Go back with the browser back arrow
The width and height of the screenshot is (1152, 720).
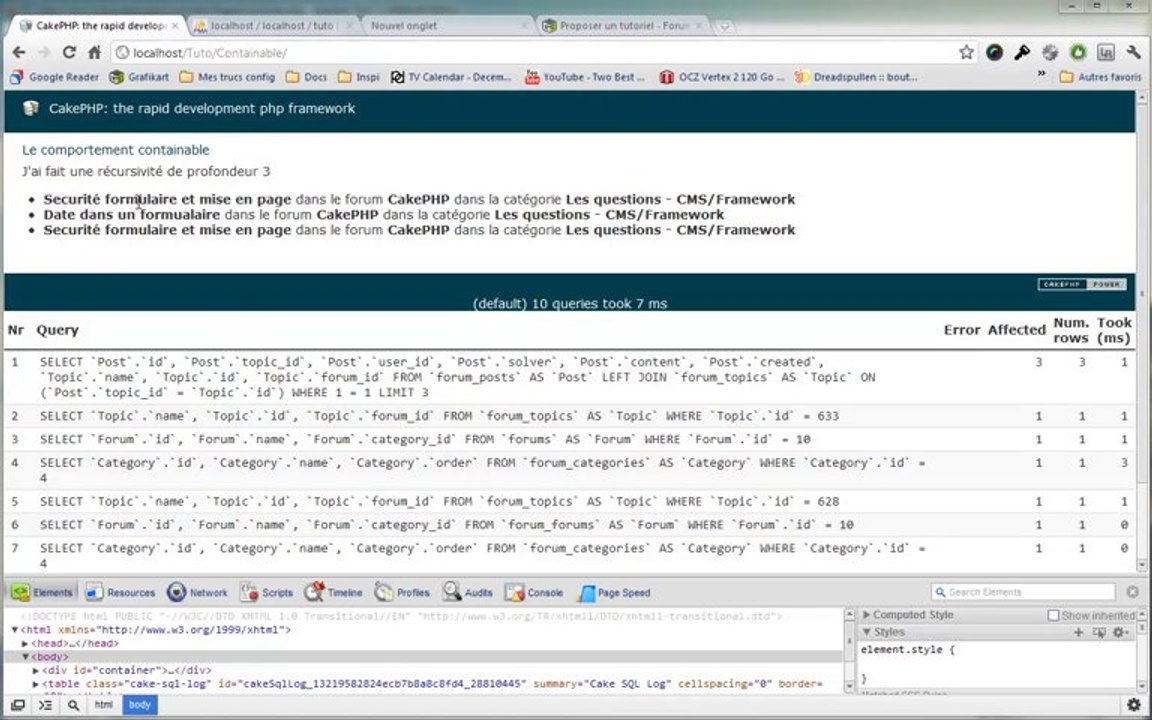click(19, 52)
